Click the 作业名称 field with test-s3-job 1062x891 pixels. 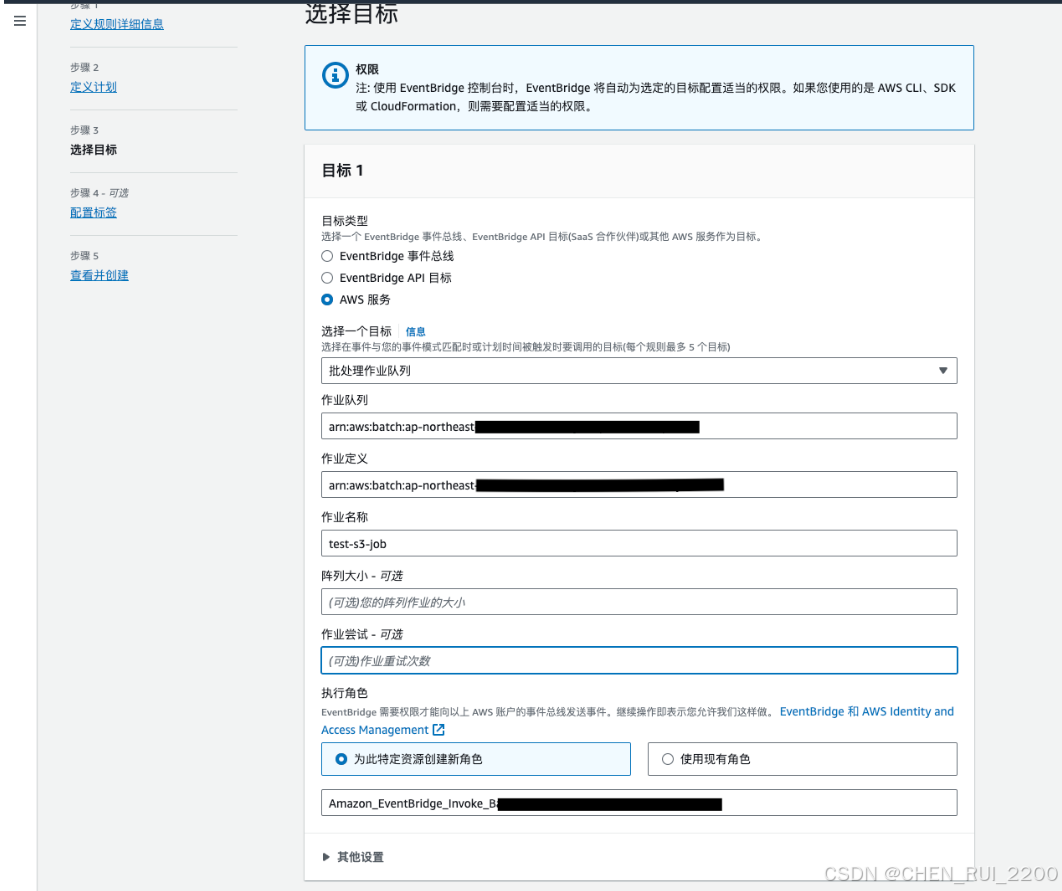pyautogui.click(x=639, y=543)
